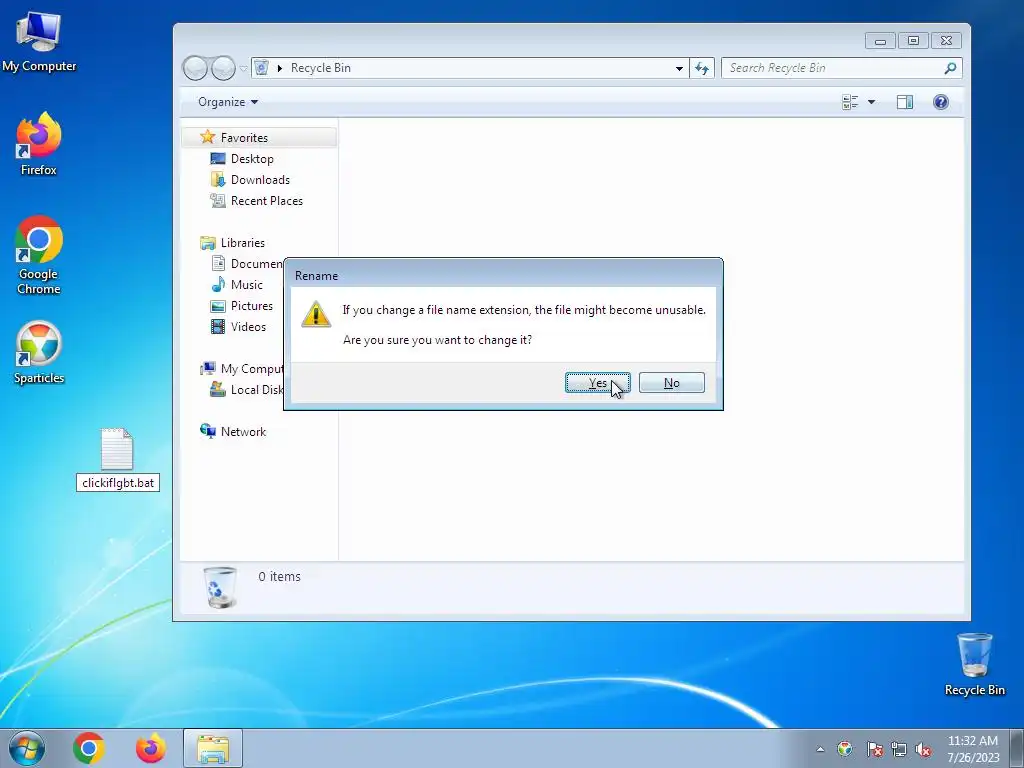Click Action Center flag tray icon

(x=874, y=749)
